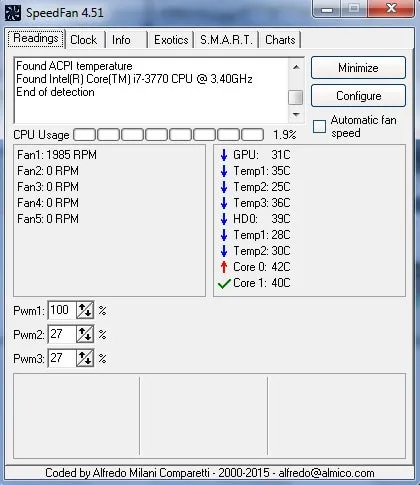
Task: Click the down arrow beside Temp1: 35C
Action: 224,171
